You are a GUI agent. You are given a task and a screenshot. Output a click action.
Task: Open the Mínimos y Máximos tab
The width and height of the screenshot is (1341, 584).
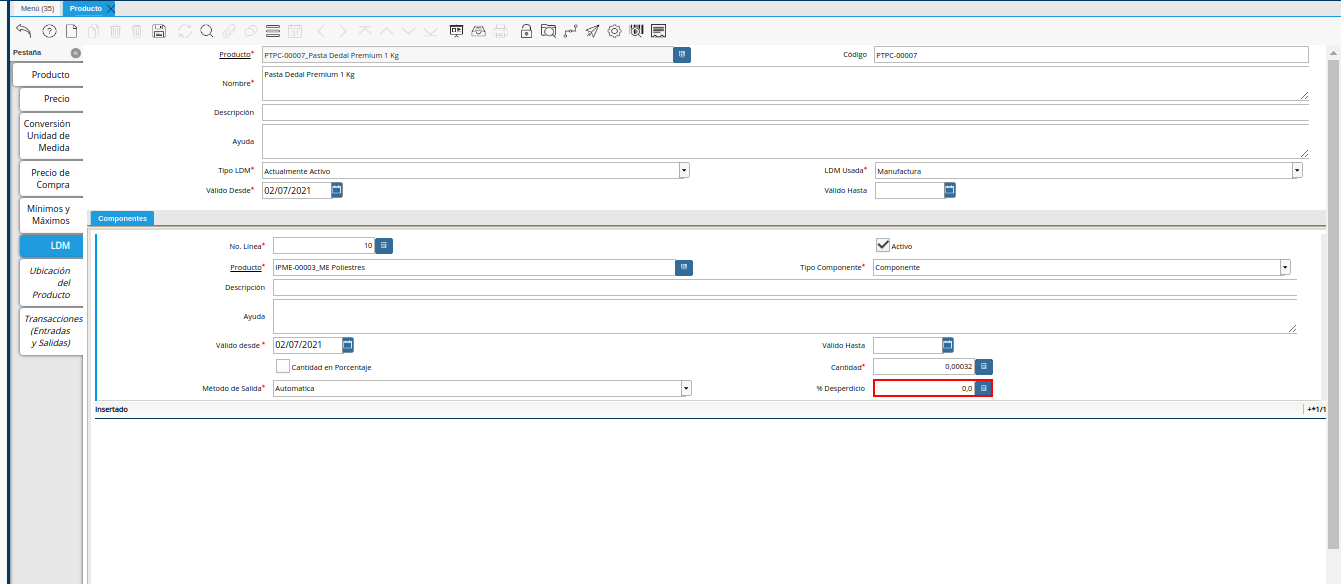(x=53, y=214)
